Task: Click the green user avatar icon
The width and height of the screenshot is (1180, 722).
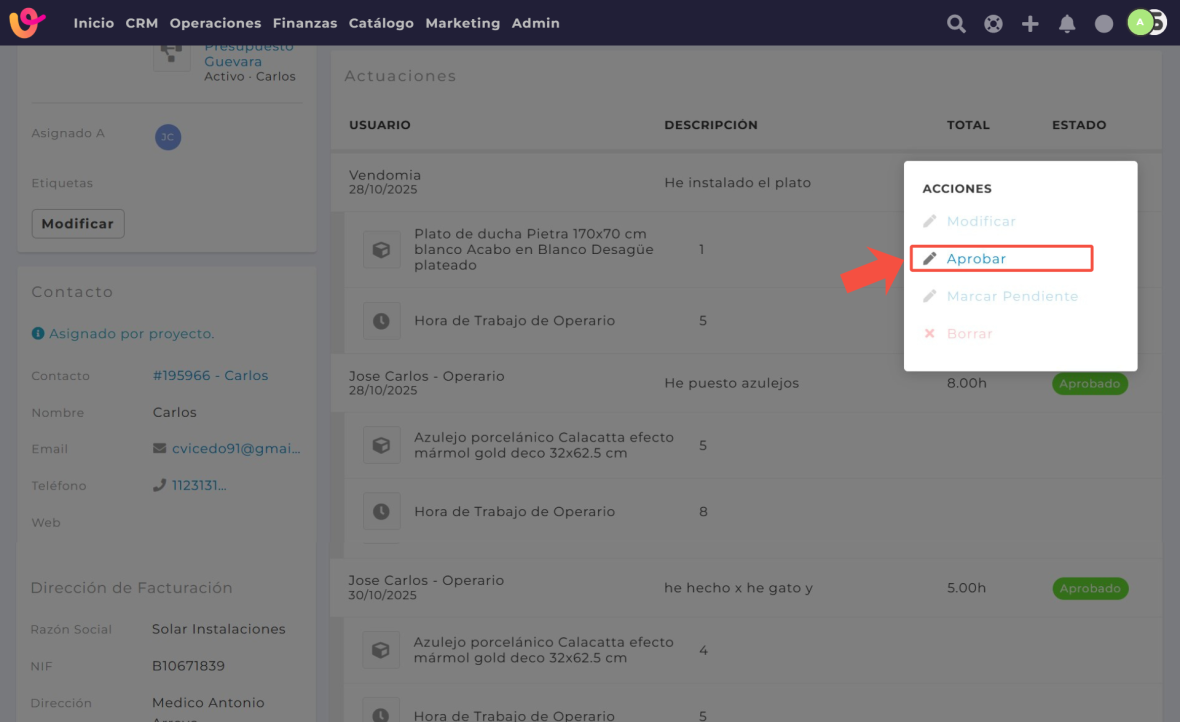Action: tap(1140, 22)
